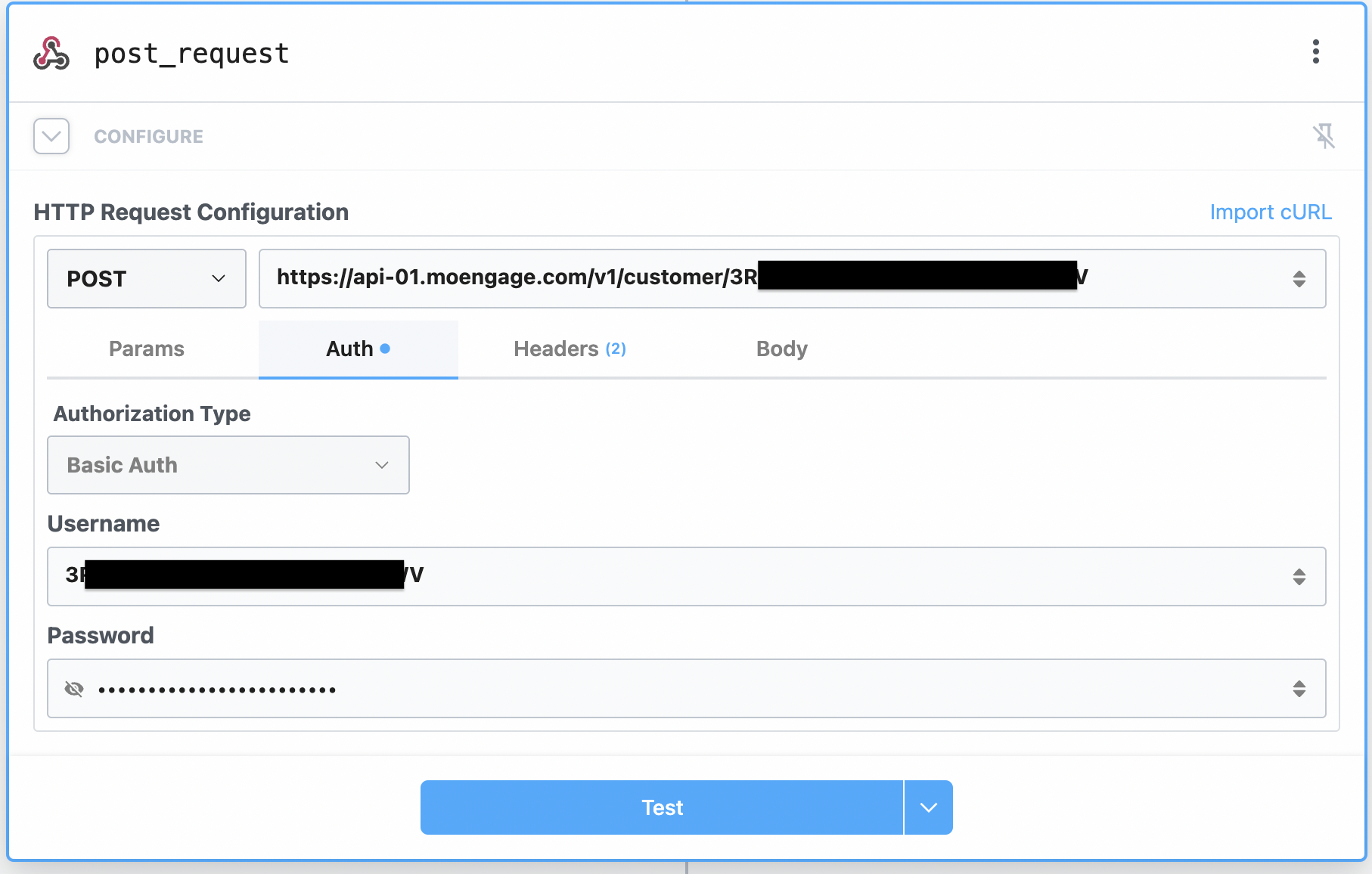Expand the URL field arrows
This screenshot has width=1372, height=874.
[1299, 278]
